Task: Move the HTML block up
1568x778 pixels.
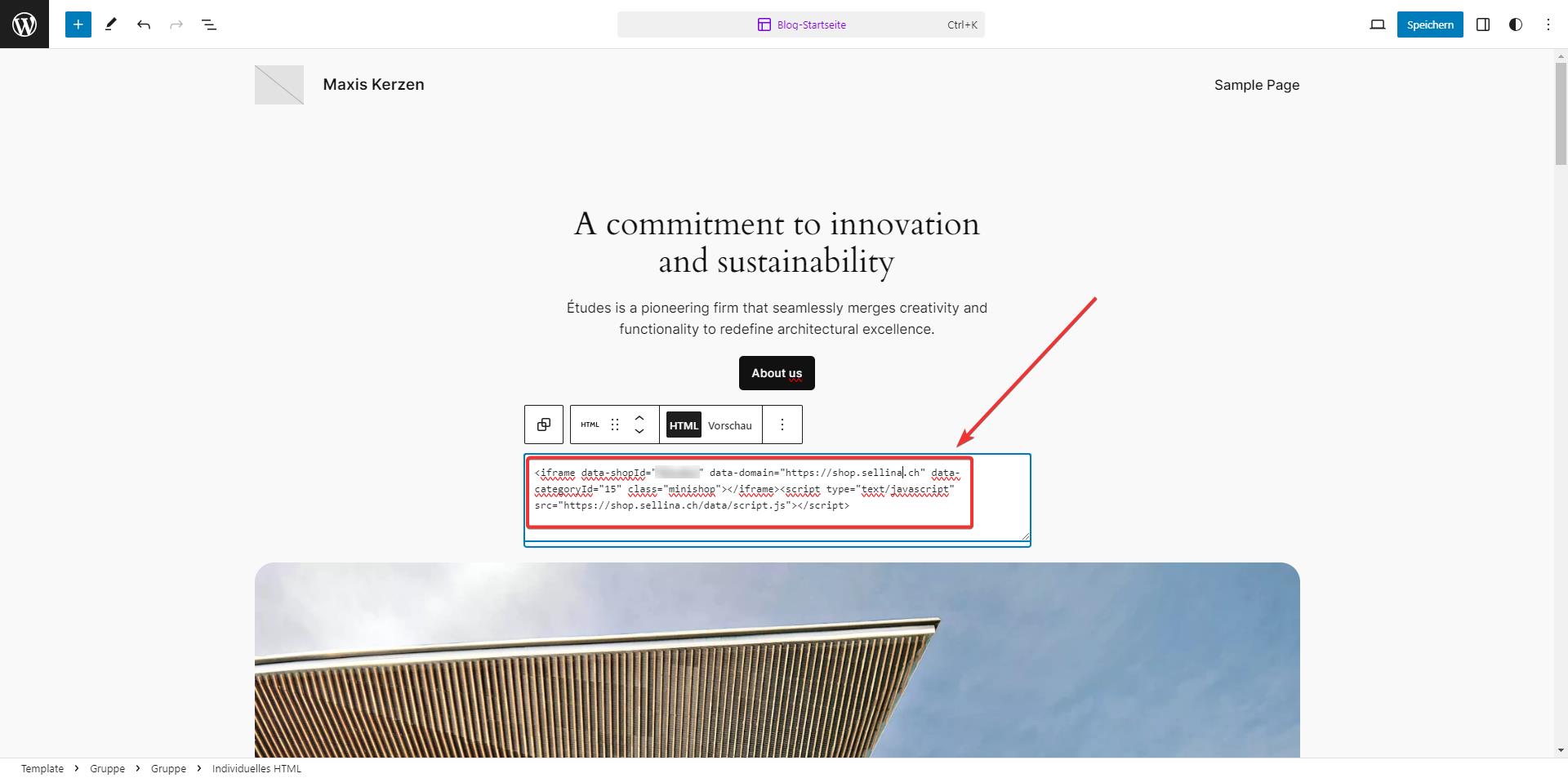Action: [x=639, y=418]
